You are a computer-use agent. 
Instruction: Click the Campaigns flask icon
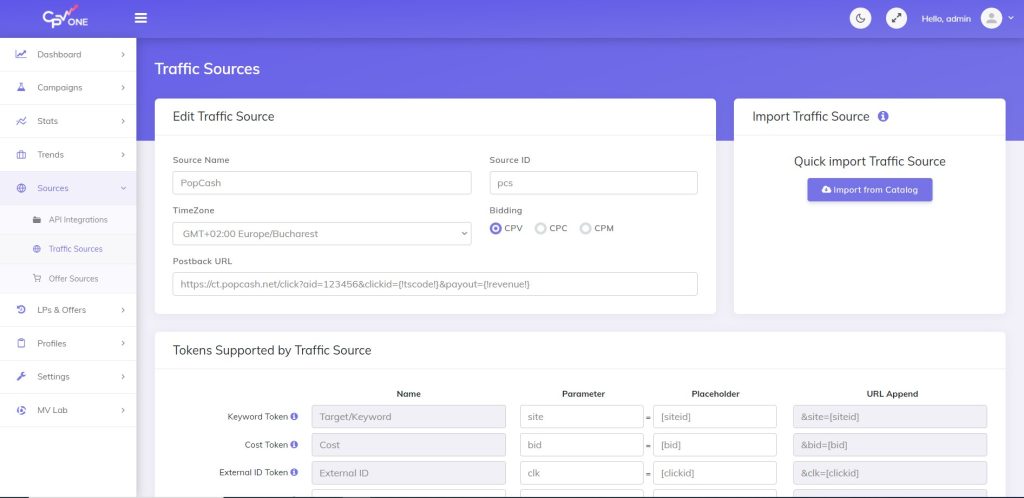point(21,87)
